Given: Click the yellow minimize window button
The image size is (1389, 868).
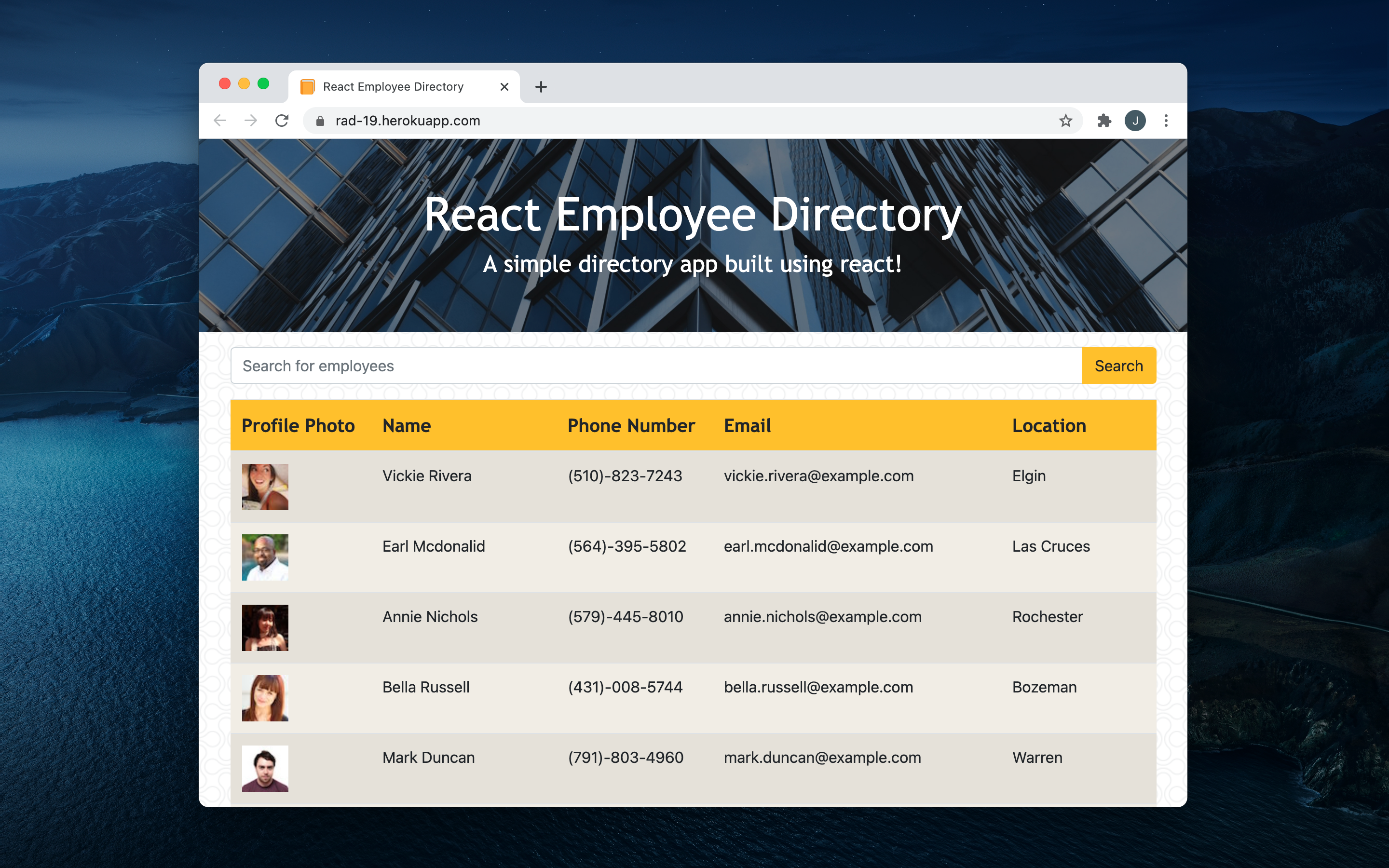Looking at the screenshot, I should coord(244,84).
